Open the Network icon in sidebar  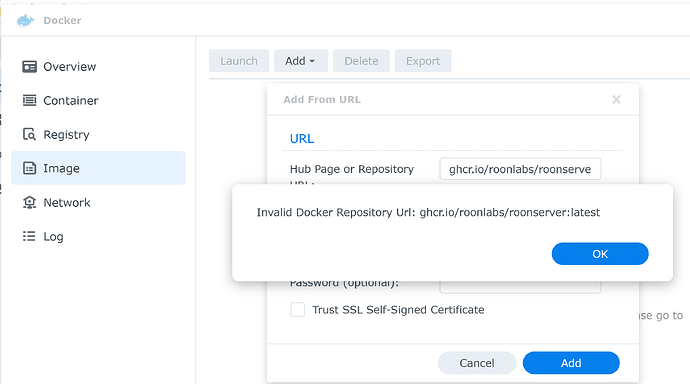pyautogui.click(x=29, y=202)
